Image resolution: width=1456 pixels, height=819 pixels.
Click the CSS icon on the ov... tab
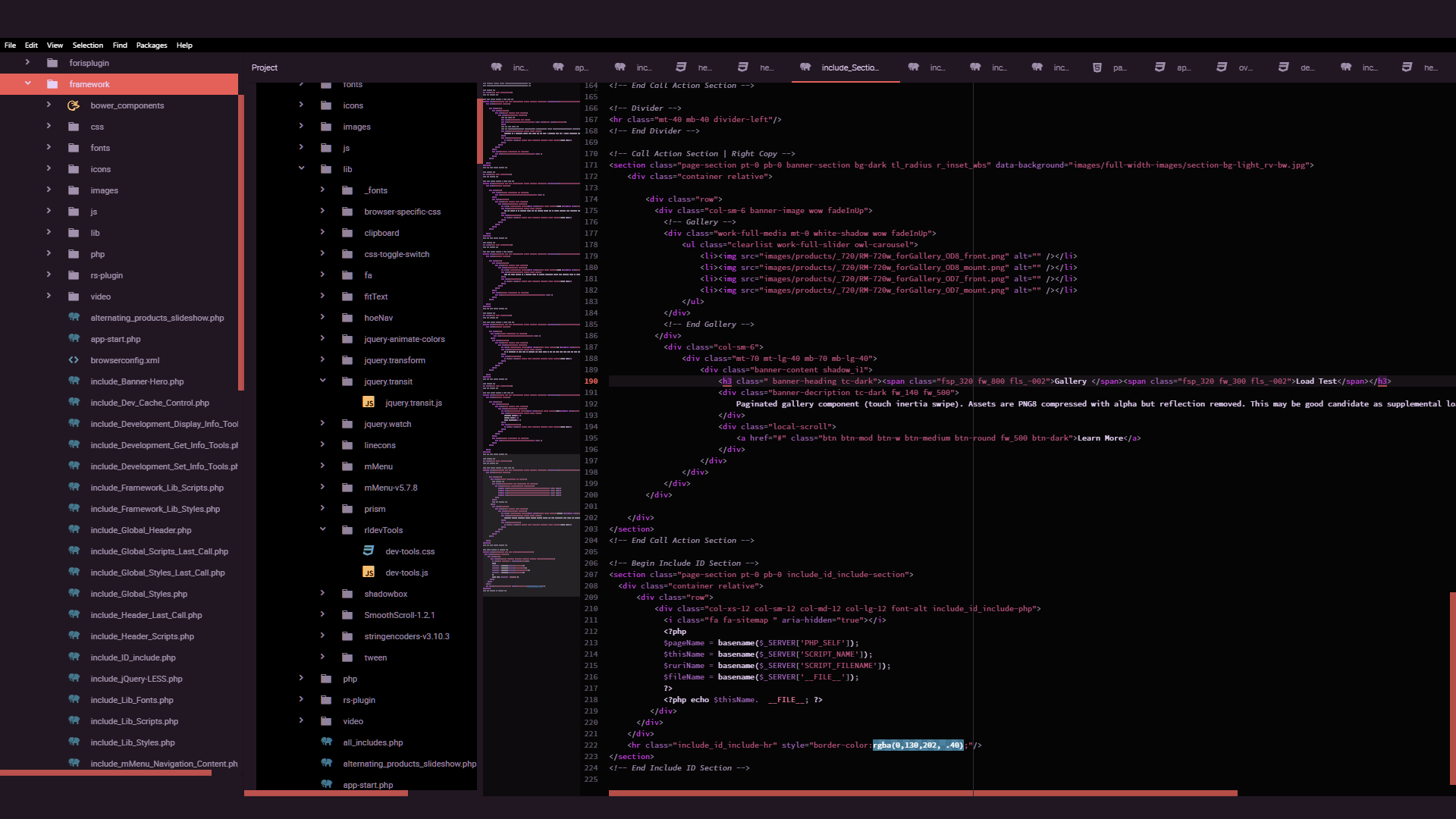[1221, 67]
